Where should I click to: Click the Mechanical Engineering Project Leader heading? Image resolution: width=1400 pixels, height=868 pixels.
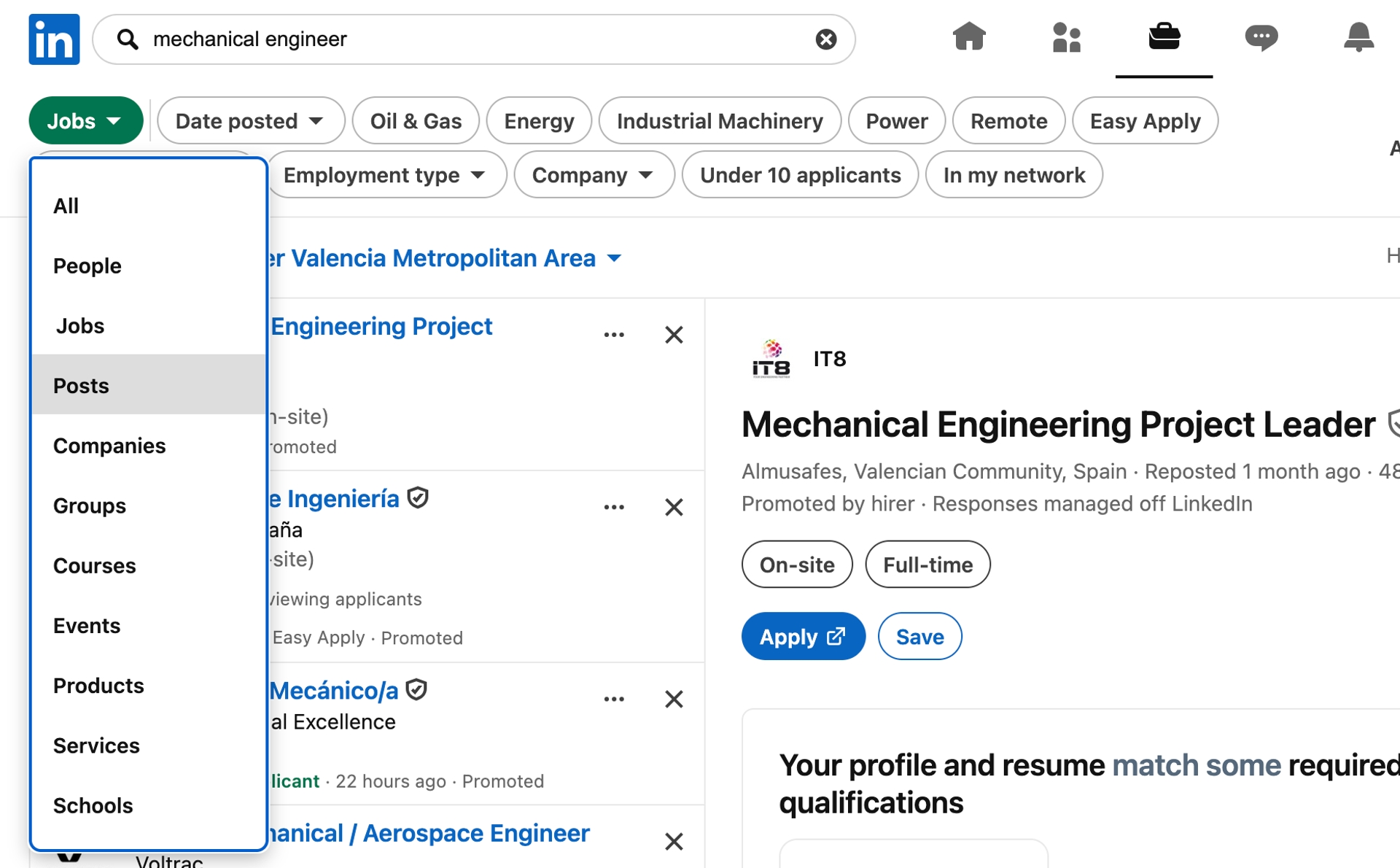(1058, 425)
